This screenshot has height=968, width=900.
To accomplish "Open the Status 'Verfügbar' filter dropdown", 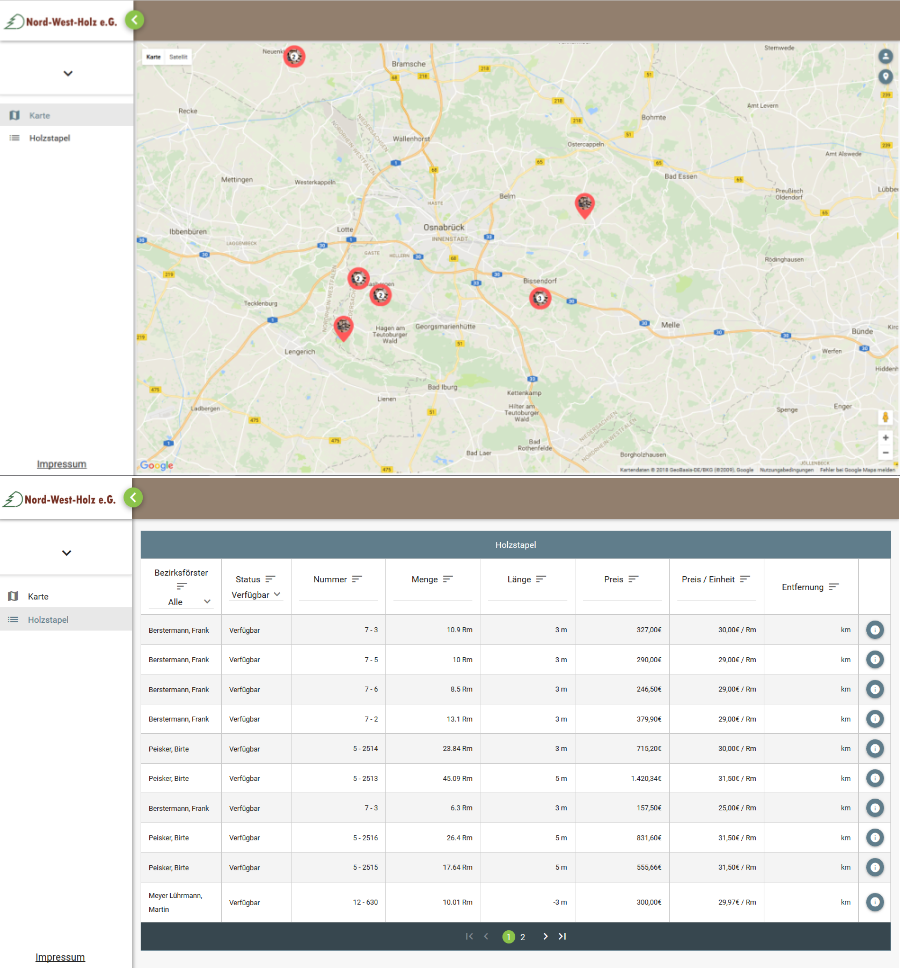I will (x=256, y=595).
